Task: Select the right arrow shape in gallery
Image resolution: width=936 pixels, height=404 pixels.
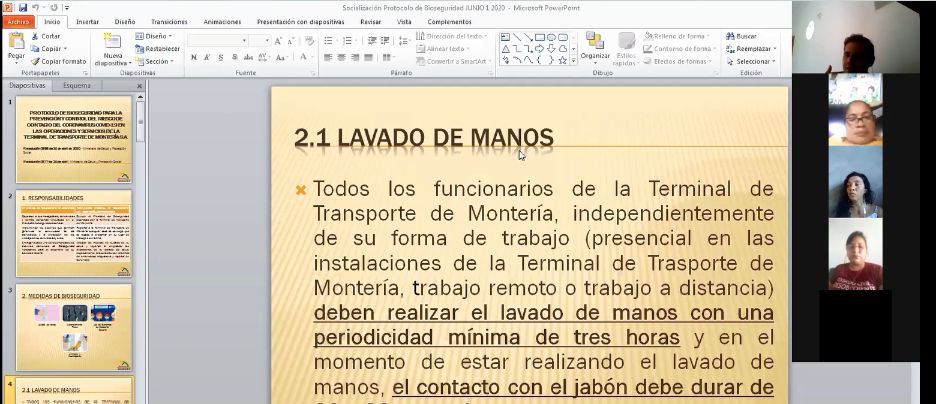Action: pyautogui.click(x=540, y=48)
